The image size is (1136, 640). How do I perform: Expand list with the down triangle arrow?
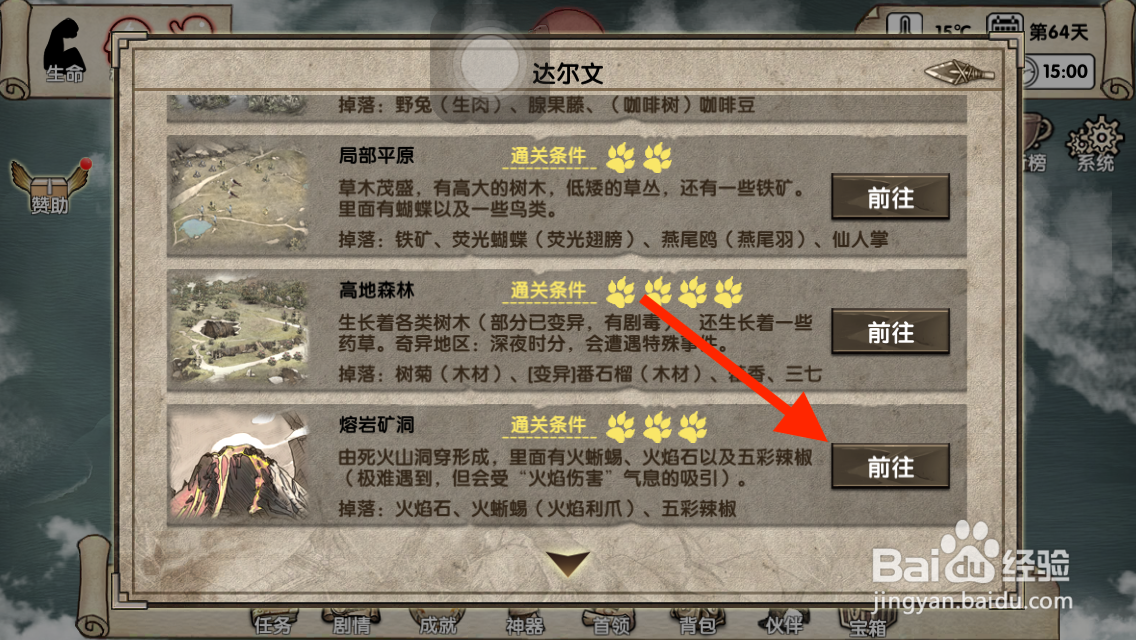coord(567,563)
